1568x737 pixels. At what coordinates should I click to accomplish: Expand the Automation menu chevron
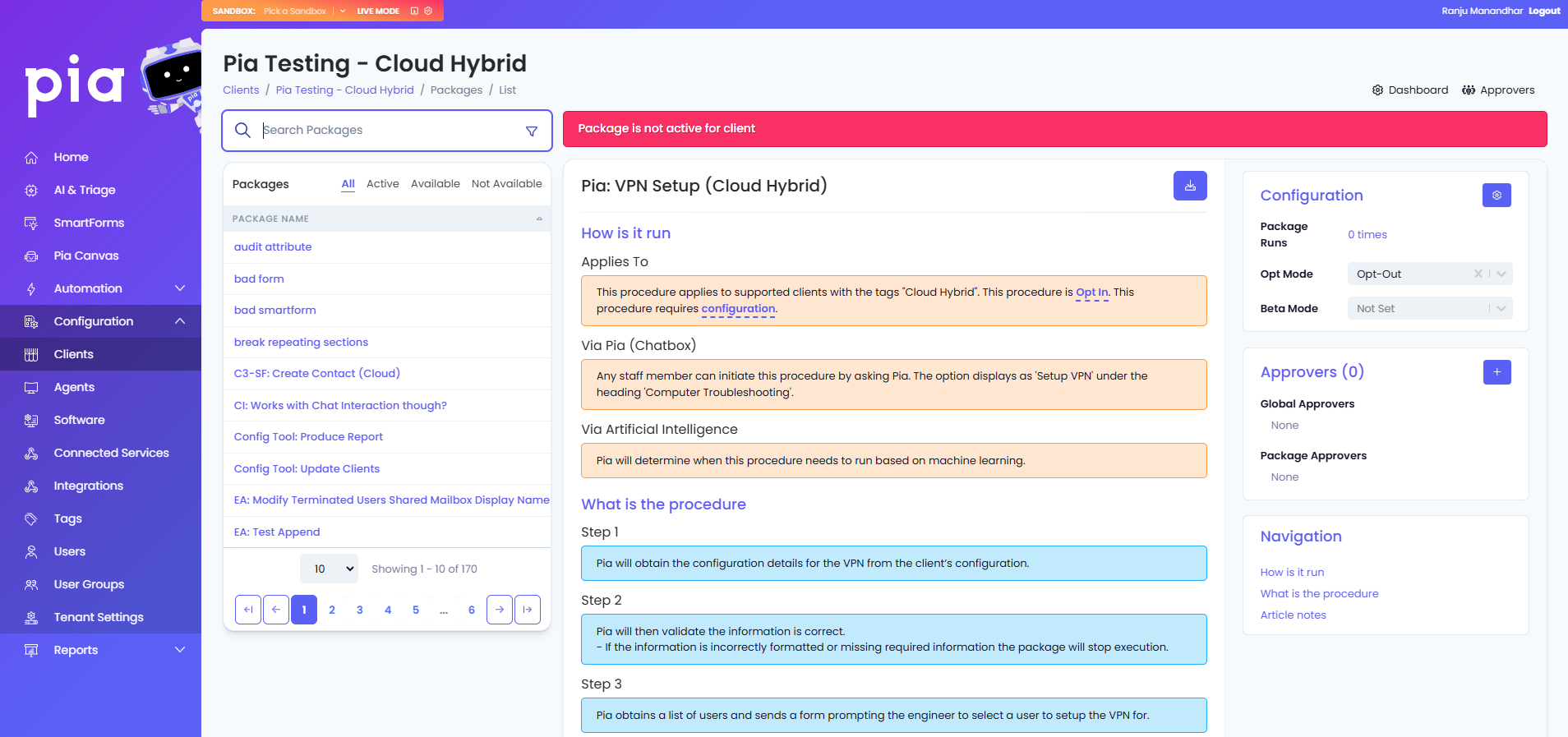coord(180,288)
